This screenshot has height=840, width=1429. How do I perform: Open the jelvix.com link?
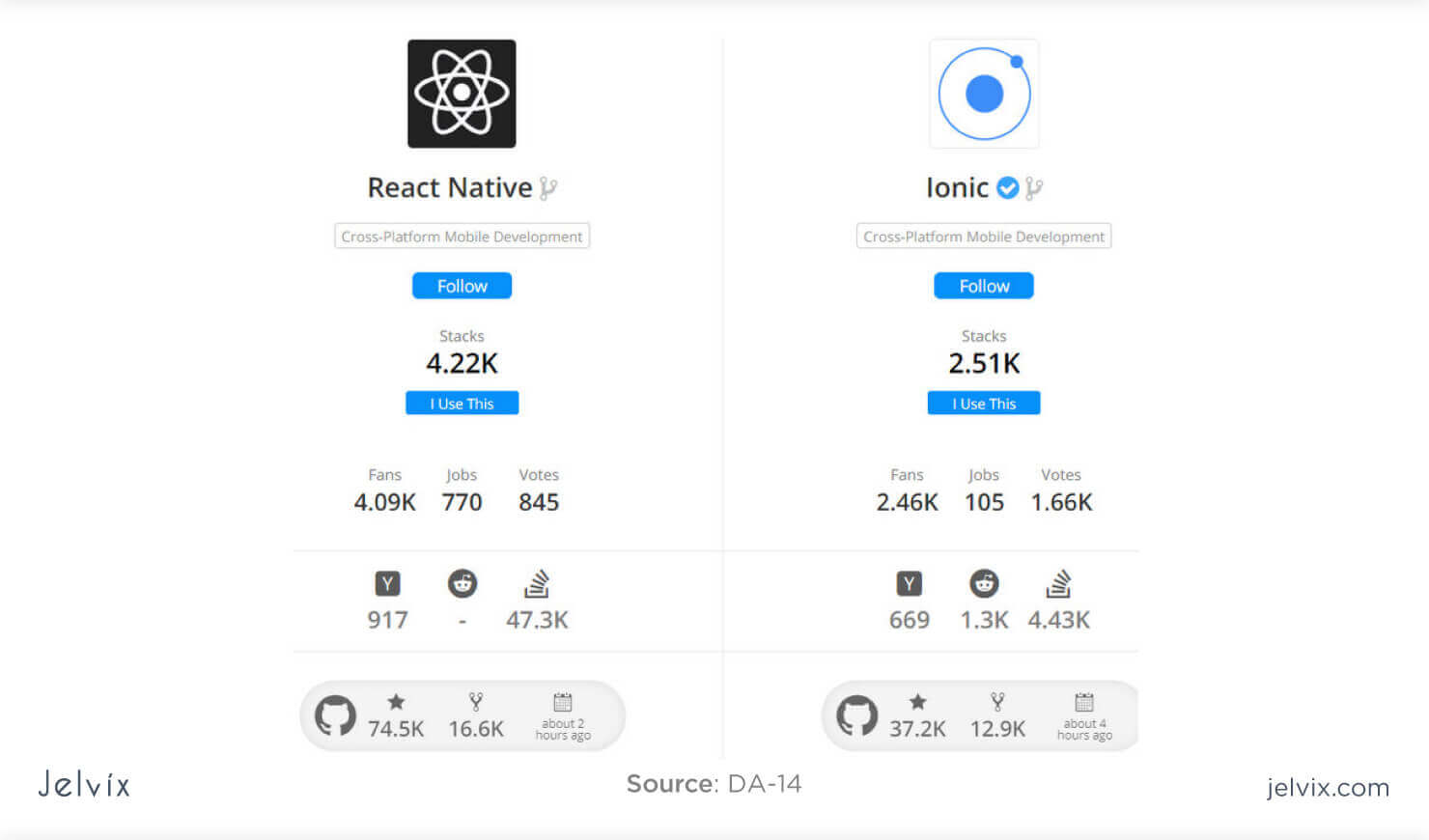(x=1327, y=788)
